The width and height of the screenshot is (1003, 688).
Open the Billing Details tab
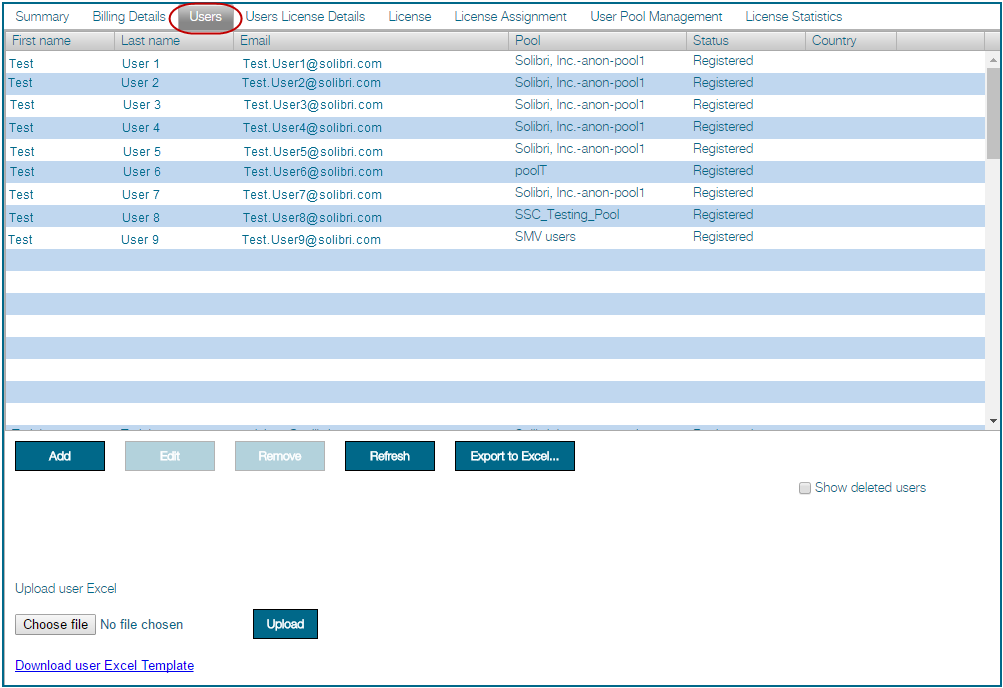pyautogui.click(x=128, y=16)
